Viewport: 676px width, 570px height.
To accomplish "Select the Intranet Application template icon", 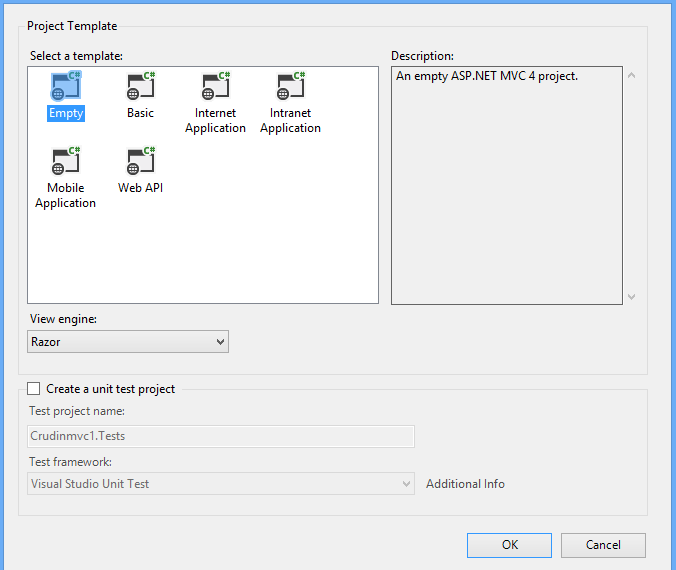I will (x=290, y=87).
